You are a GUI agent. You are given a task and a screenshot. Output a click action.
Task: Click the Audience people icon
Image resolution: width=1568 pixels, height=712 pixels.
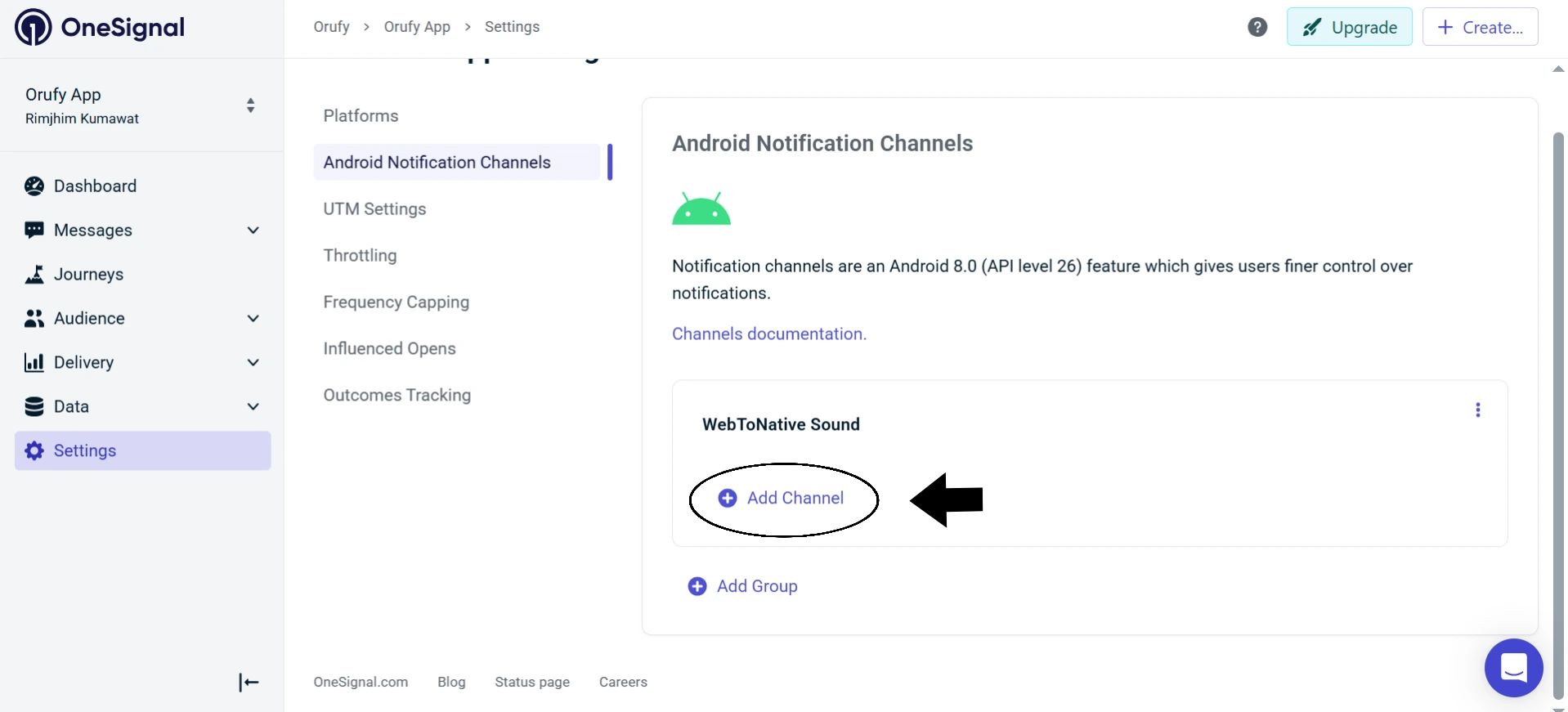34,319
